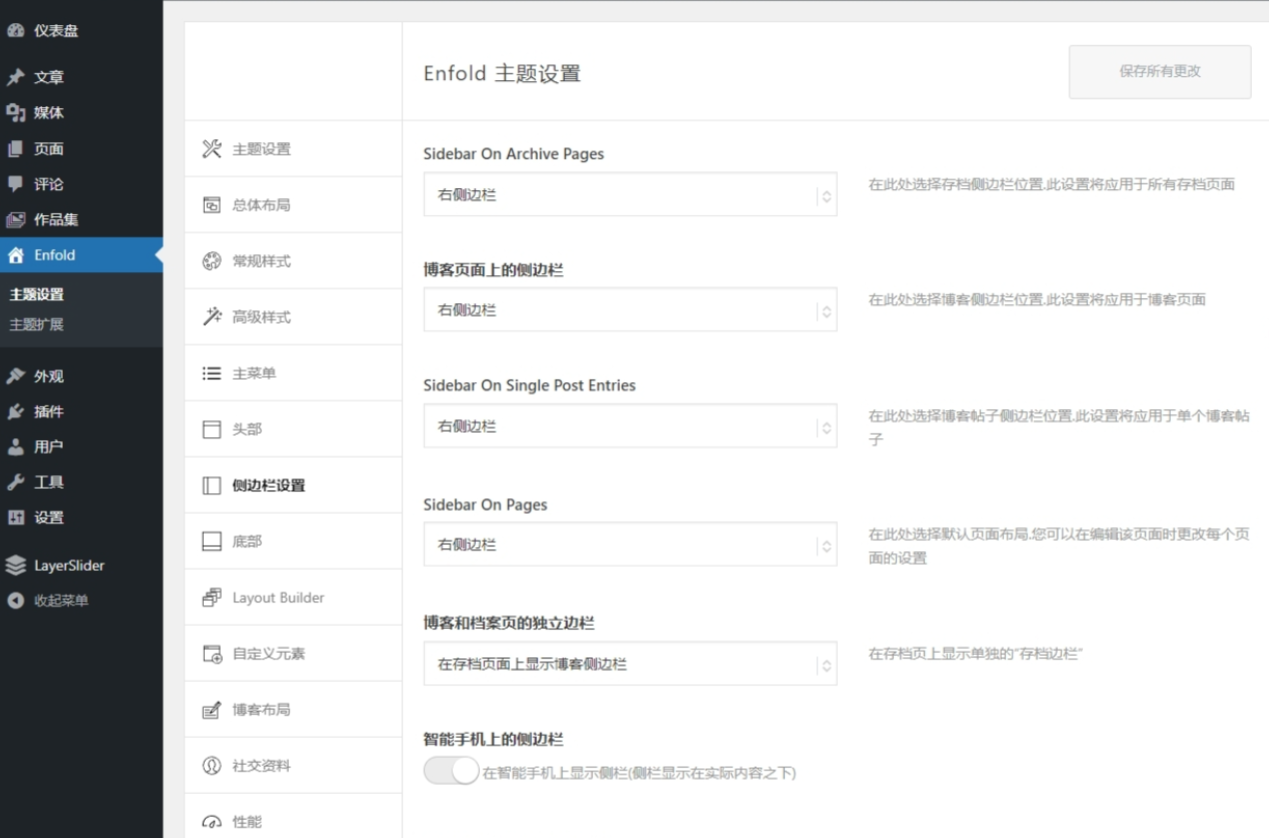Viewport: 1269px width, 838px height.
Task: Click the Enfold 主题设置 page heading
Action: coord(502,73)
